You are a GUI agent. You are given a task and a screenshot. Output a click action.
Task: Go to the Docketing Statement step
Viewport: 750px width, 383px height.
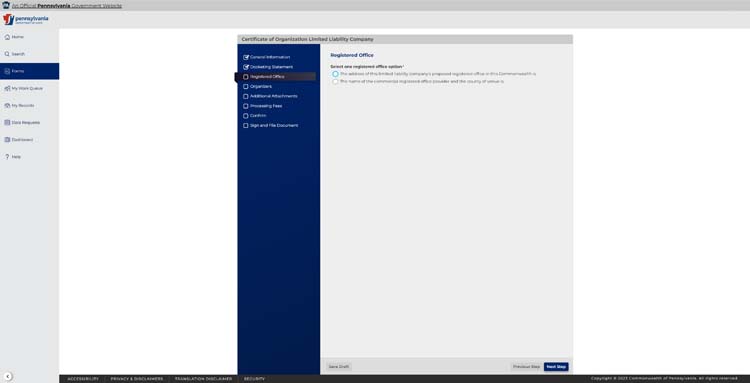tap(271, 67)
